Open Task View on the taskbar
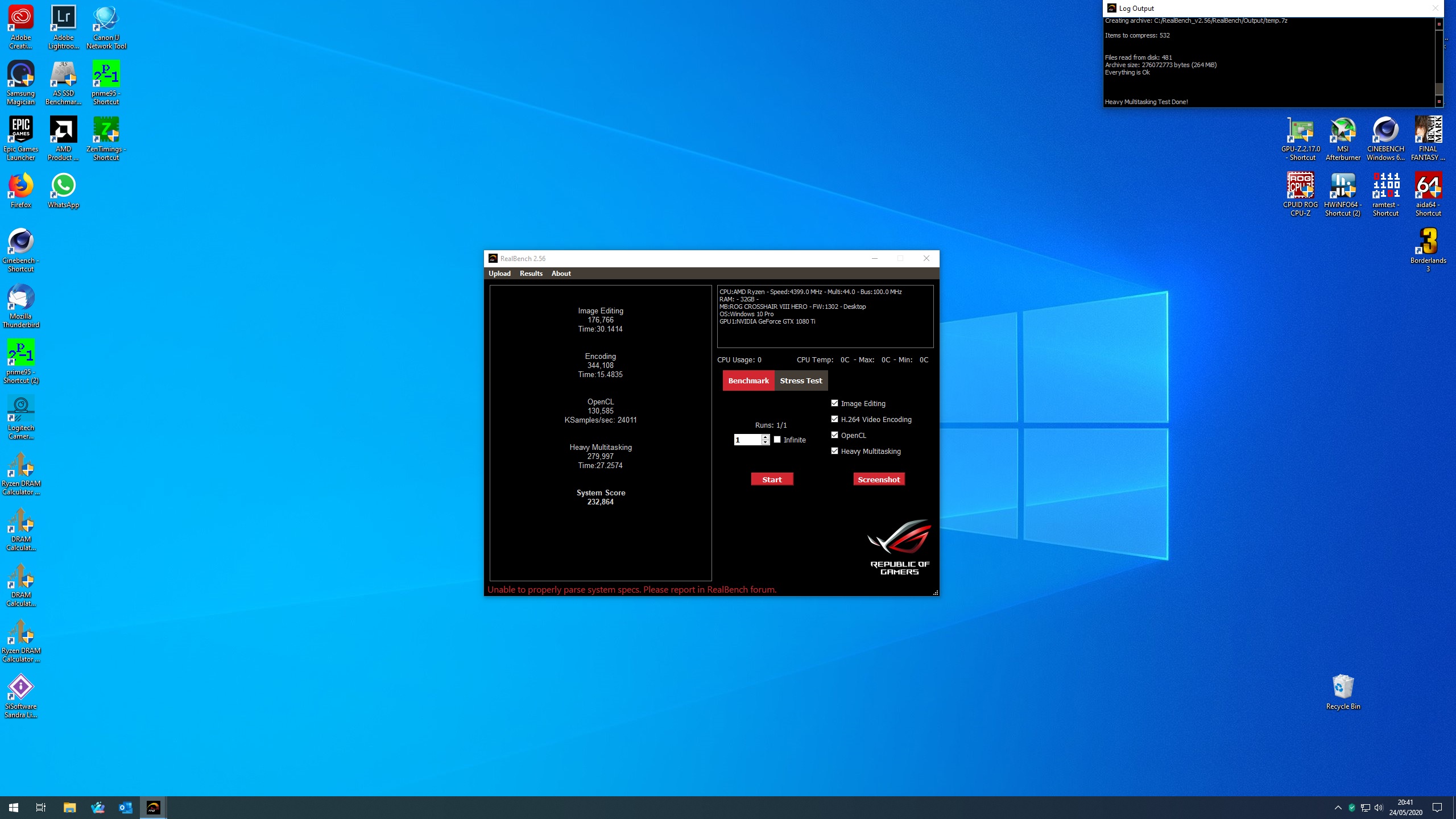 pyautogui.click(x=41, y=808)
